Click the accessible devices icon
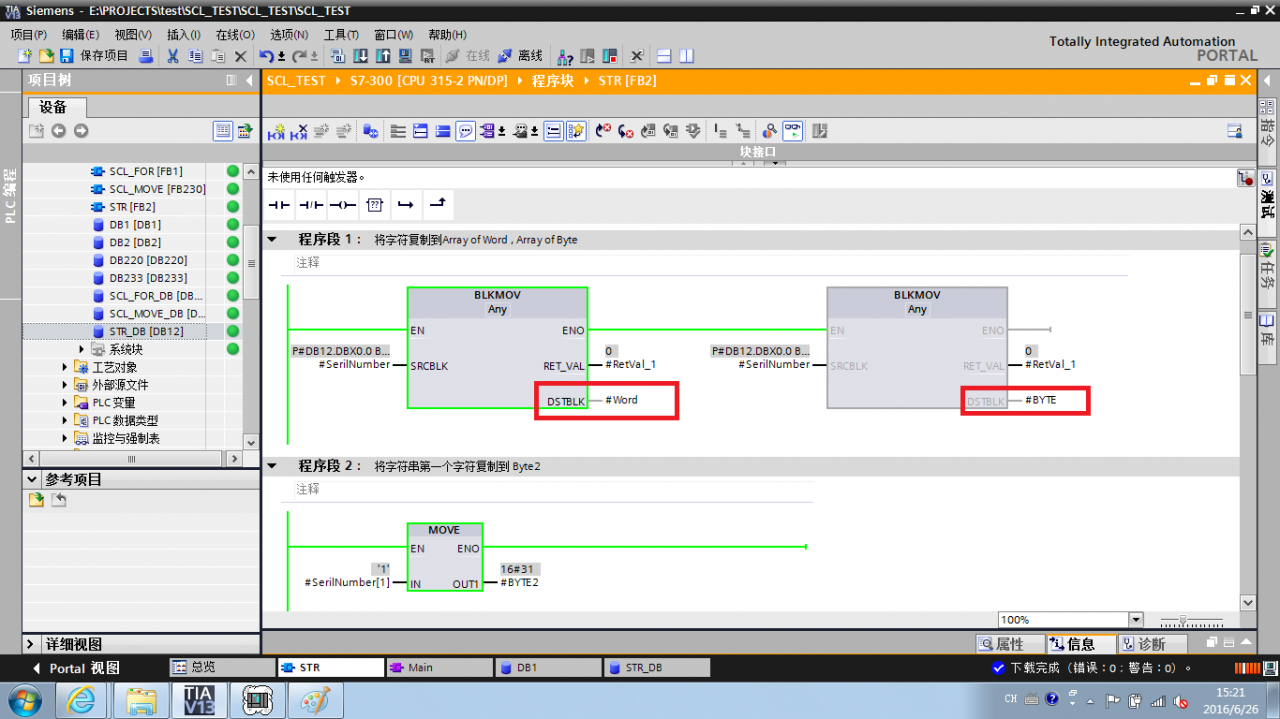Viewport: 1280px width, 719px height. click(x=566, y=56)
